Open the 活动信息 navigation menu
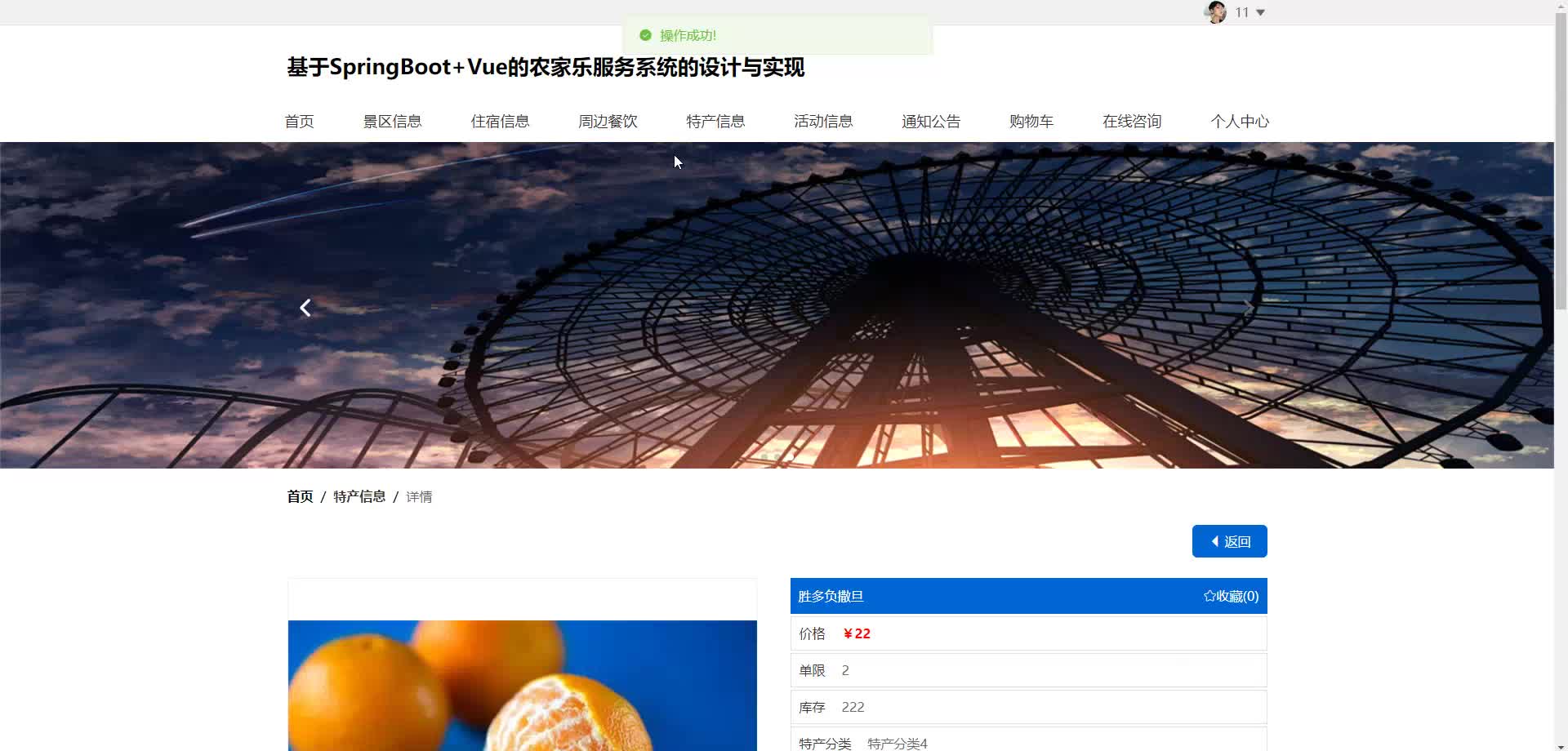1568x751 pixels. 823,122
